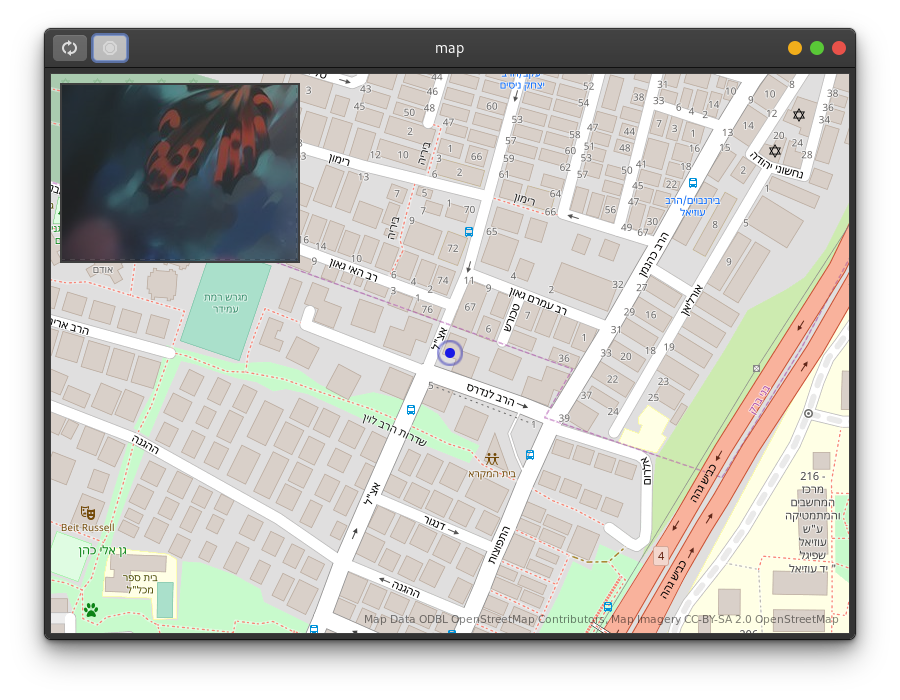Click the bus stop icon near number 65
The image size is (900, 700).
click(469, 232)
